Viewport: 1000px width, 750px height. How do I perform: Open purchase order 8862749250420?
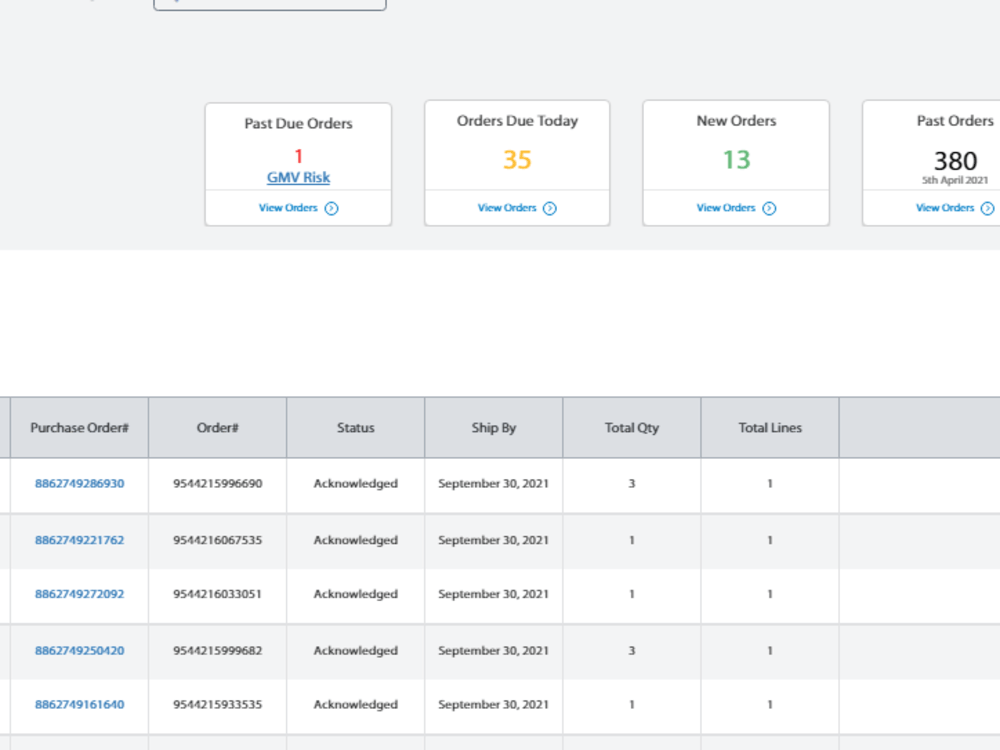[80, 651]
